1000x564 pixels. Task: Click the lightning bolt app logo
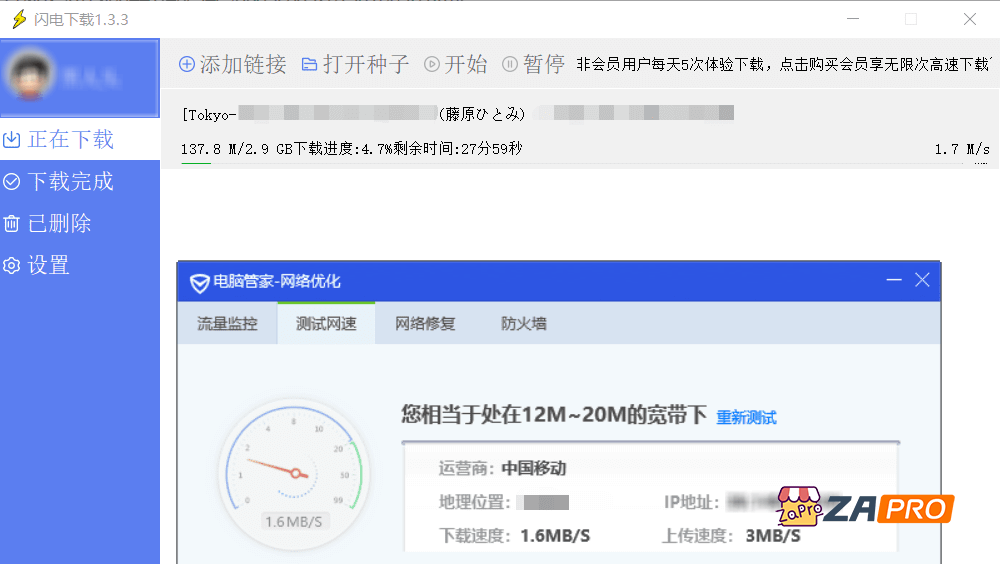point(19,19)
